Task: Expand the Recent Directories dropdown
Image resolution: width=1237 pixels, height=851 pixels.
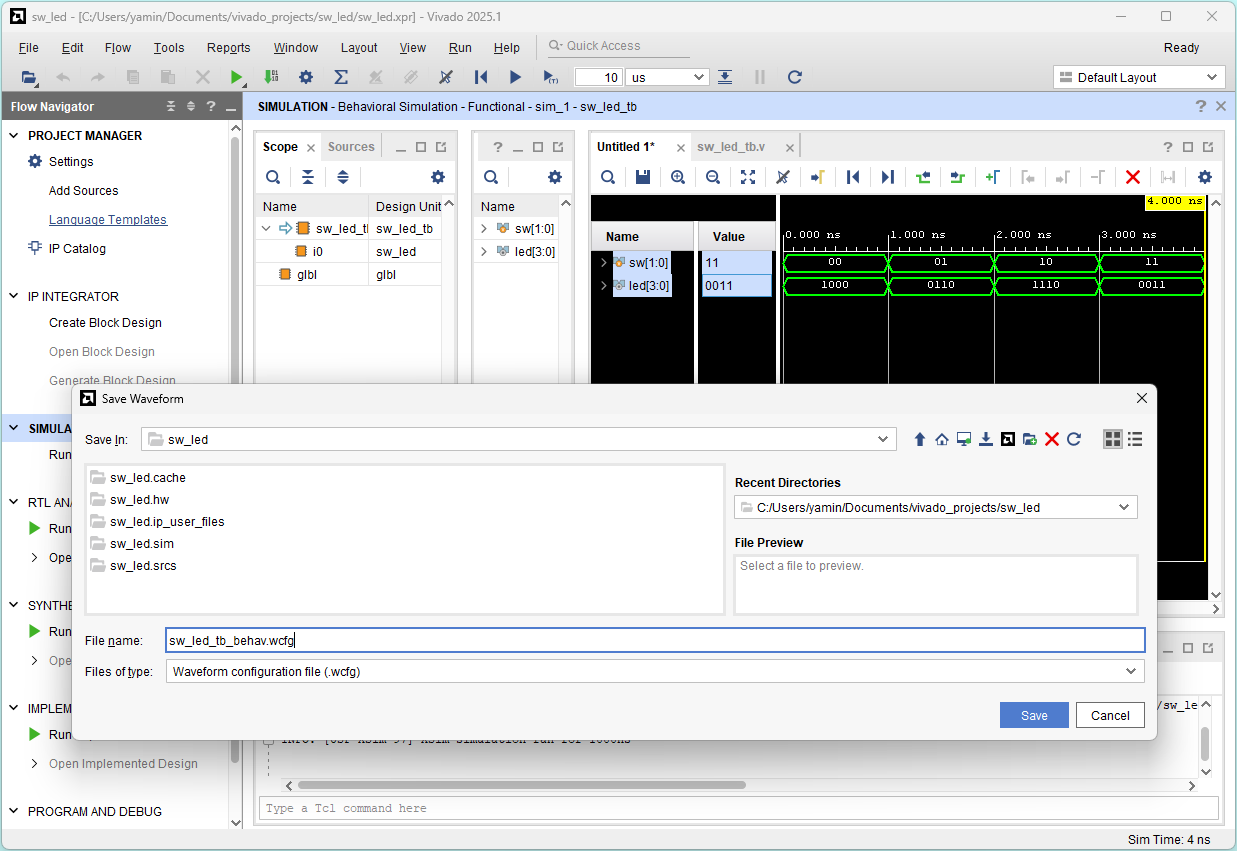Action: tap(1124, 508)
